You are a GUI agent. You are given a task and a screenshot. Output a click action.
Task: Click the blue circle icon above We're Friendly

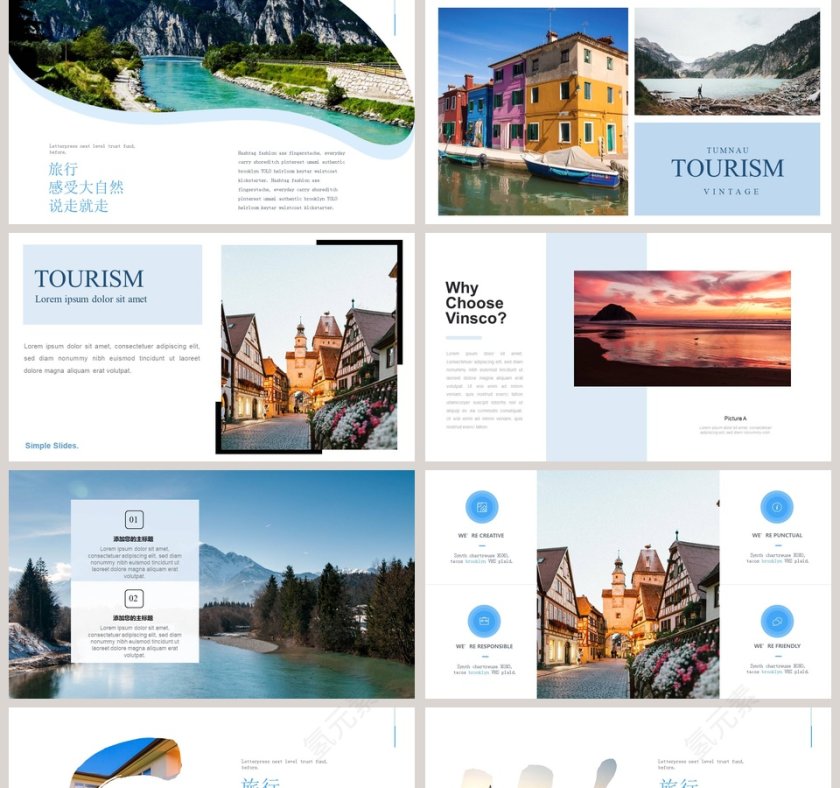[x=776, y=621]
